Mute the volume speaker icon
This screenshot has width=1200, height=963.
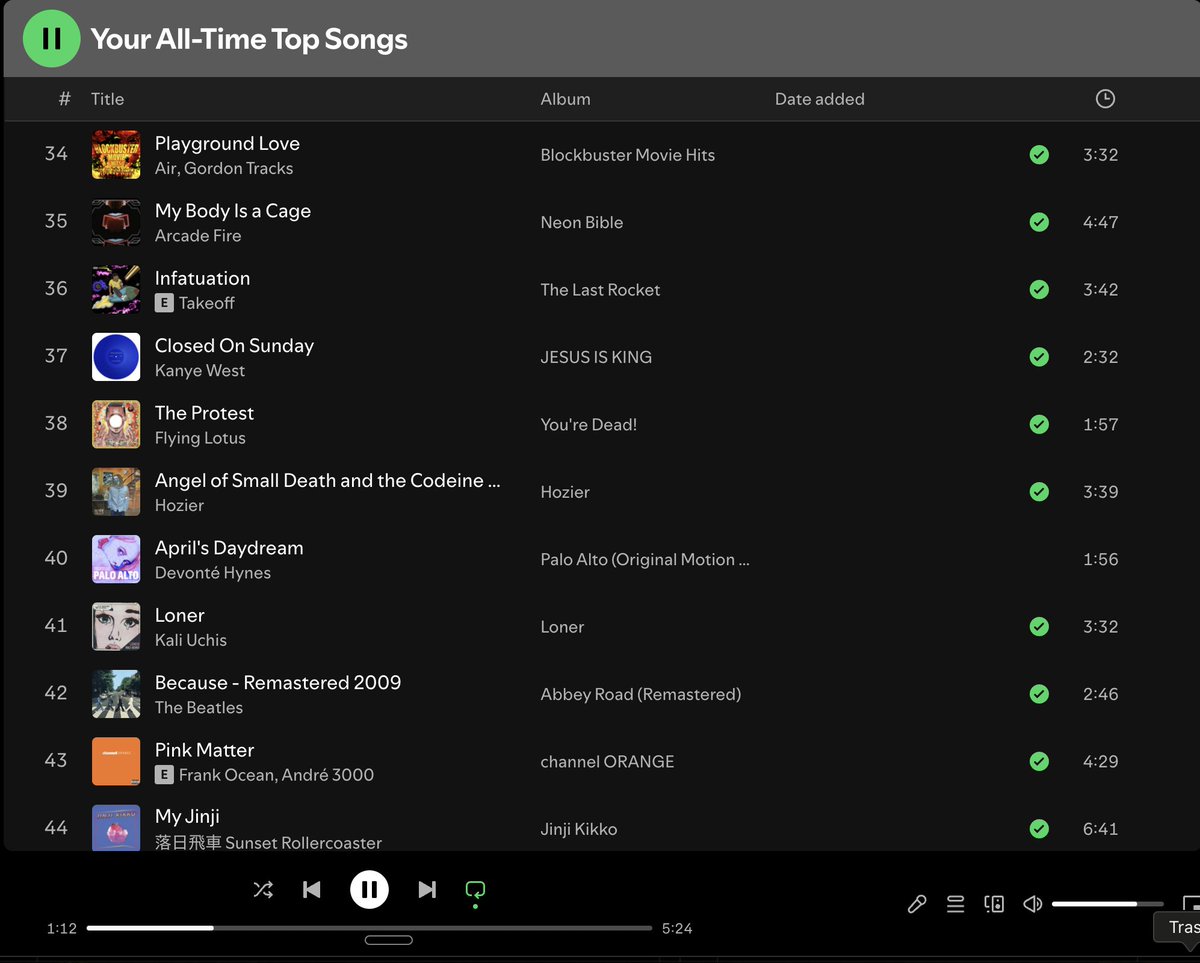[x=1033, y=904]
